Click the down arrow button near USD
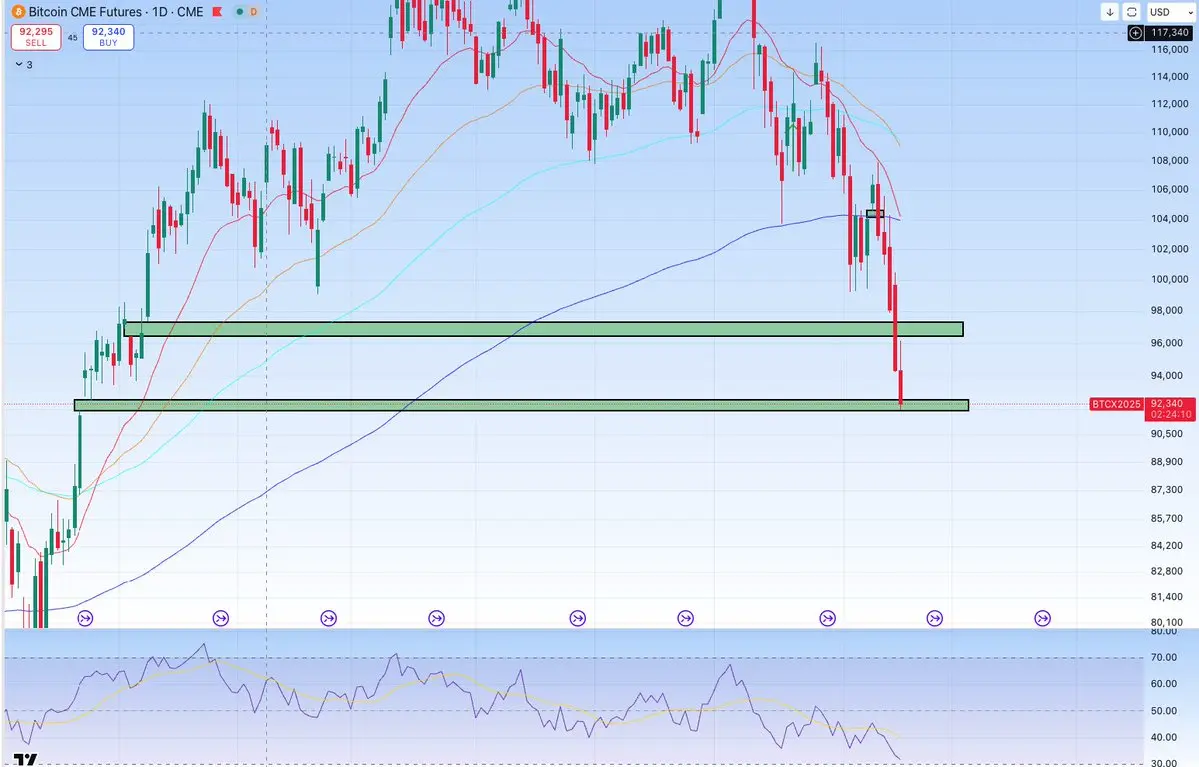The height and width of the screenshot is (767, 1199). 1110,11
